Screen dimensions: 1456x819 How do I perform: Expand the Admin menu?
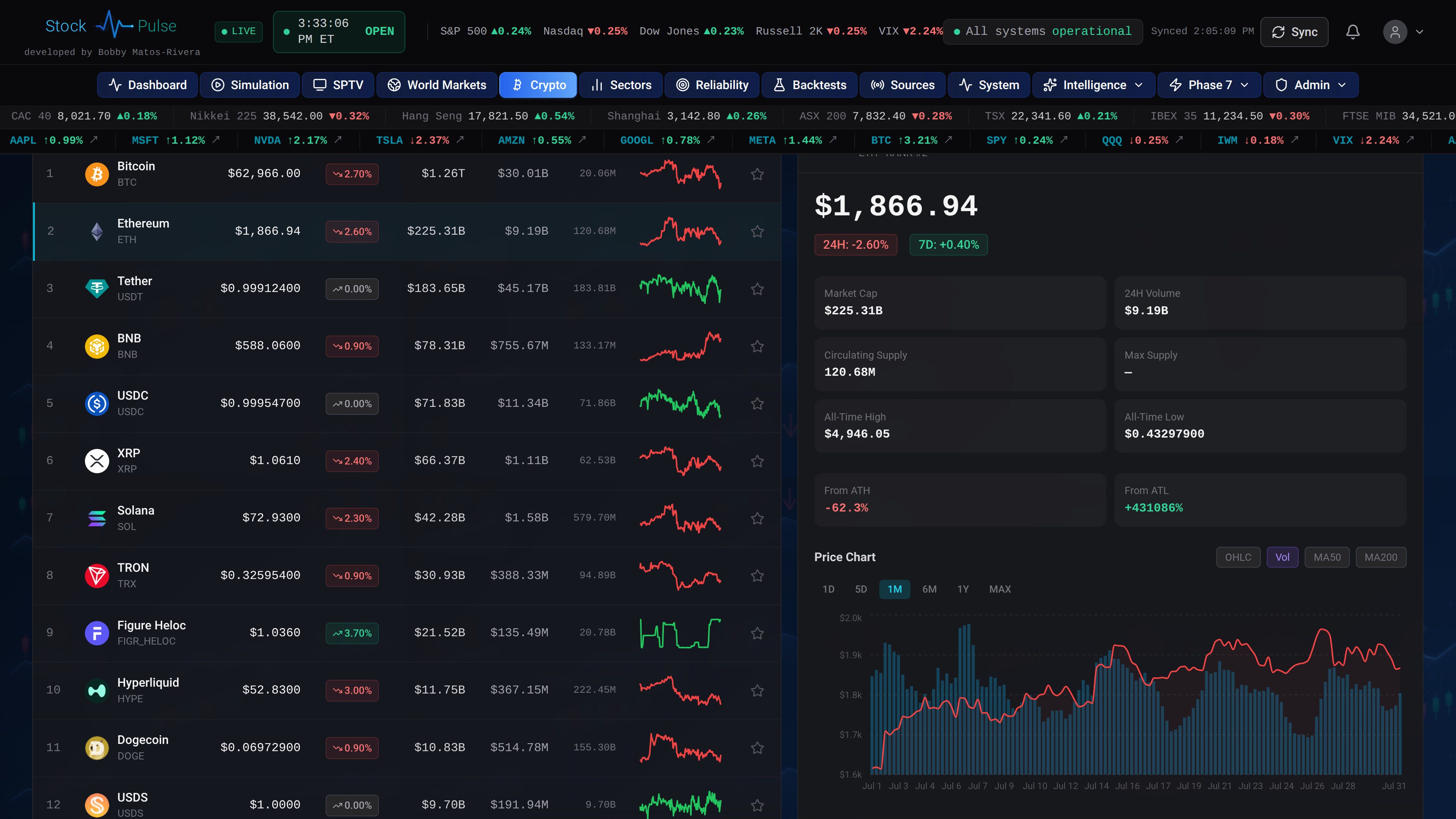pyautogui.click(x=1311, y=85)
